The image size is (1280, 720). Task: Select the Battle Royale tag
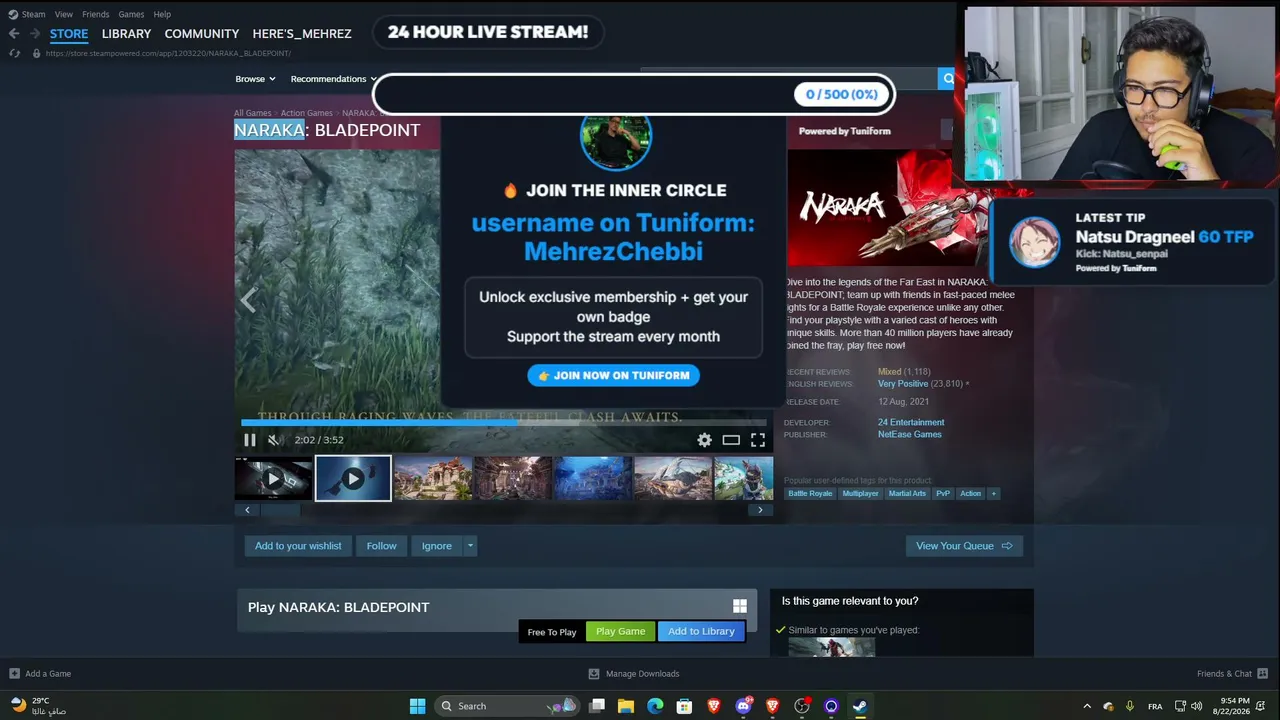[810, 493]
